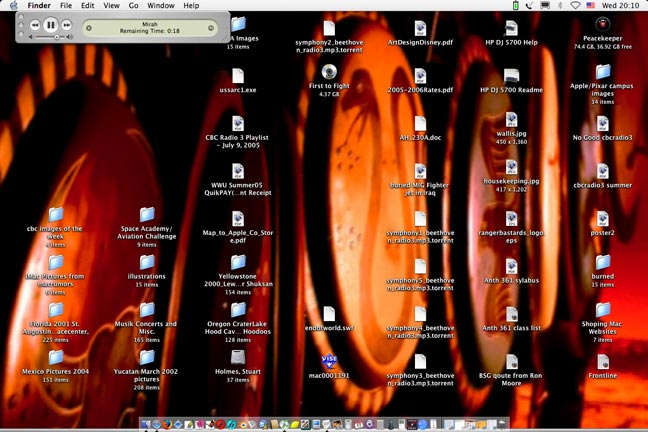The height and width of the screenshot is (432, 648).
Task: Open the Apple menu
Action: [14, 5]
